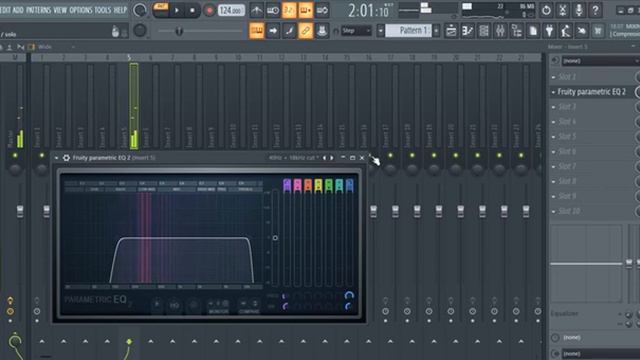Open the Browser tree icon
Viewport: 640px width, 360px height.
[x=516, y=31]
